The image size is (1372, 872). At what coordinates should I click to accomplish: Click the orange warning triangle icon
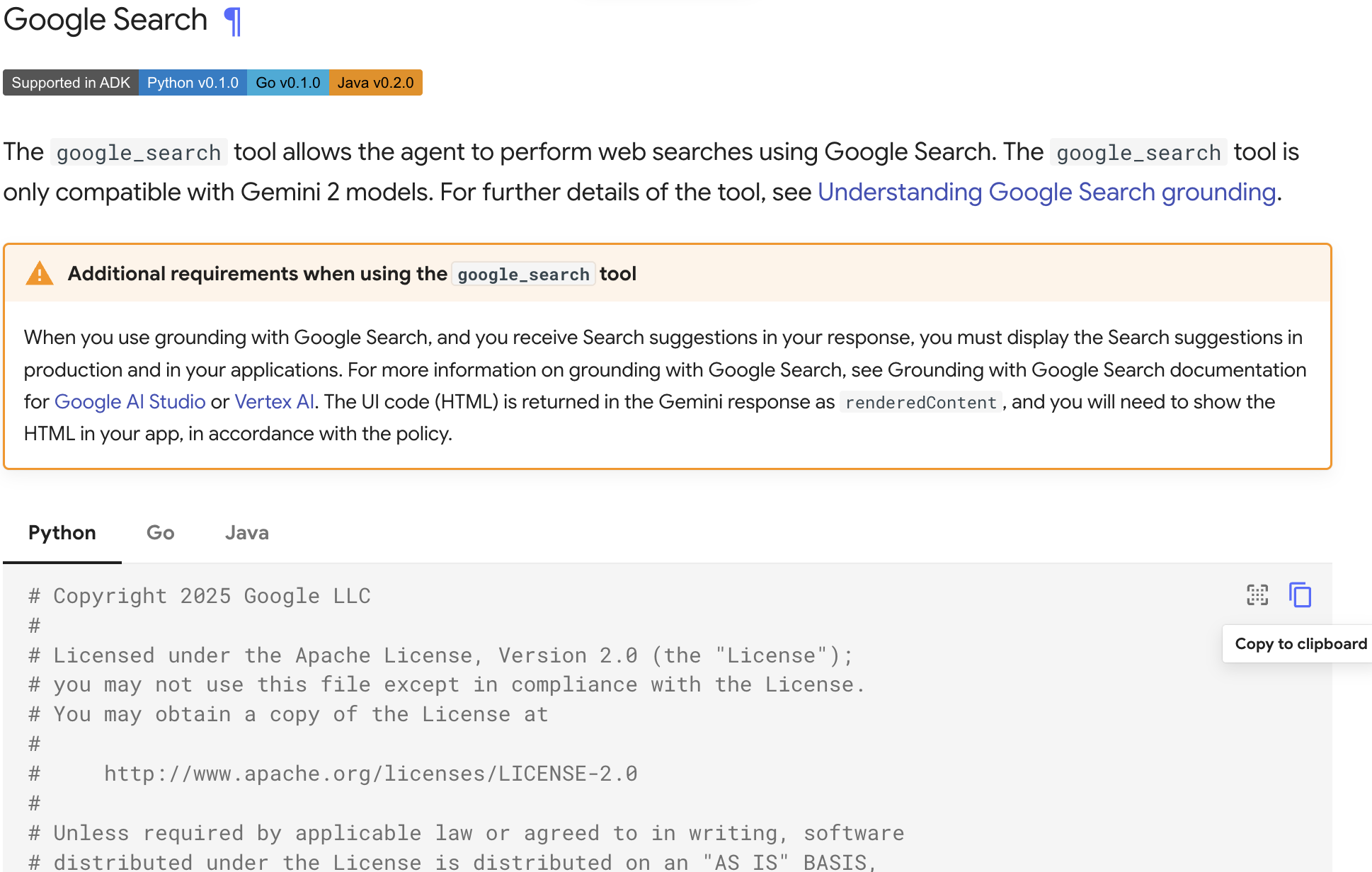[x=40, y=274]
